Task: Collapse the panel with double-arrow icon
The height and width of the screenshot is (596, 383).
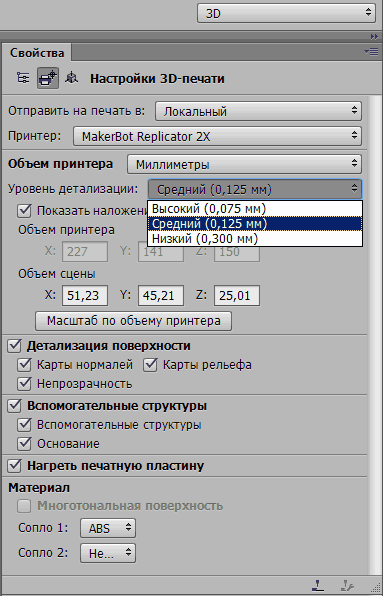Action: [374, 36]
